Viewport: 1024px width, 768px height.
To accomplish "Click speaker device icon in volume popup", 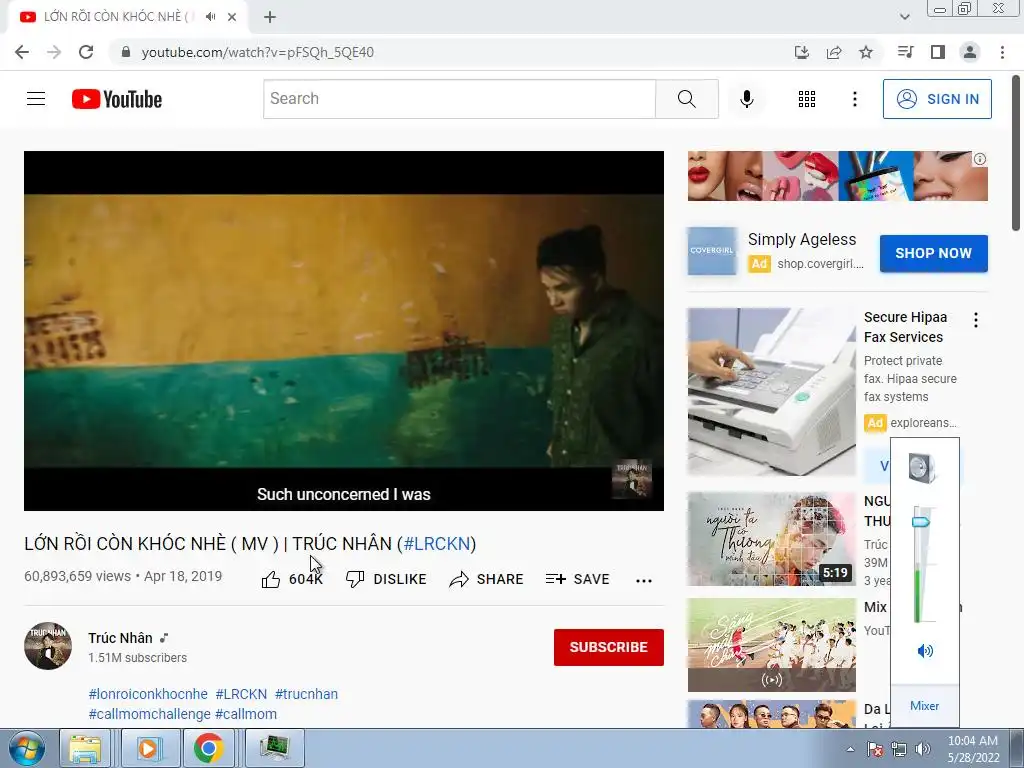I will pyautogui.click(x=923, y=468).
